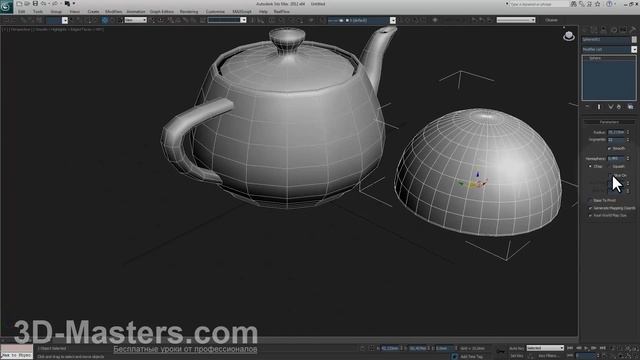Click the Favorites star icon in InfoCenter

(x=598, y=4)
